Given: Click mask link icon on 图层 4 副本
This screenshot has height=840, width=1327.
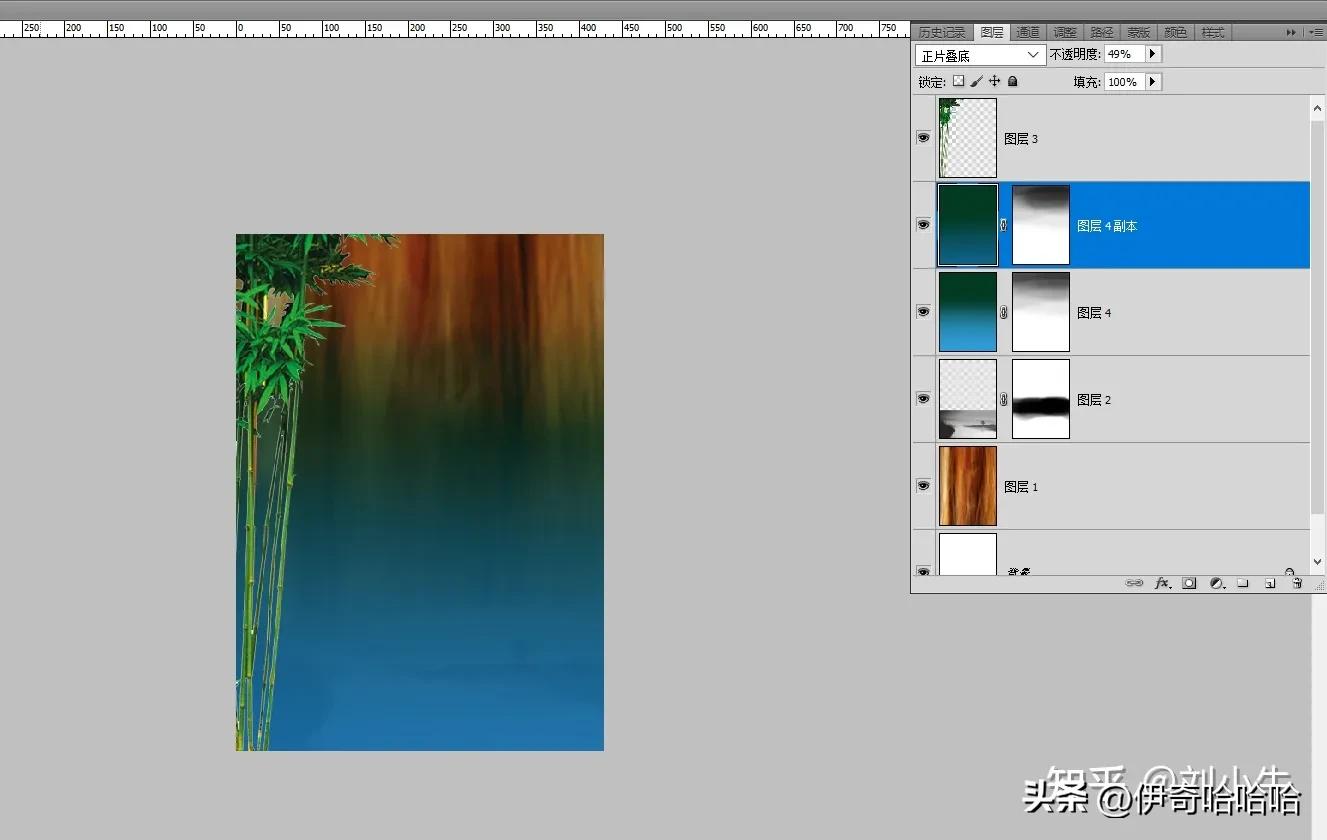Looking at the screenshot, I should coord(1004,225).
